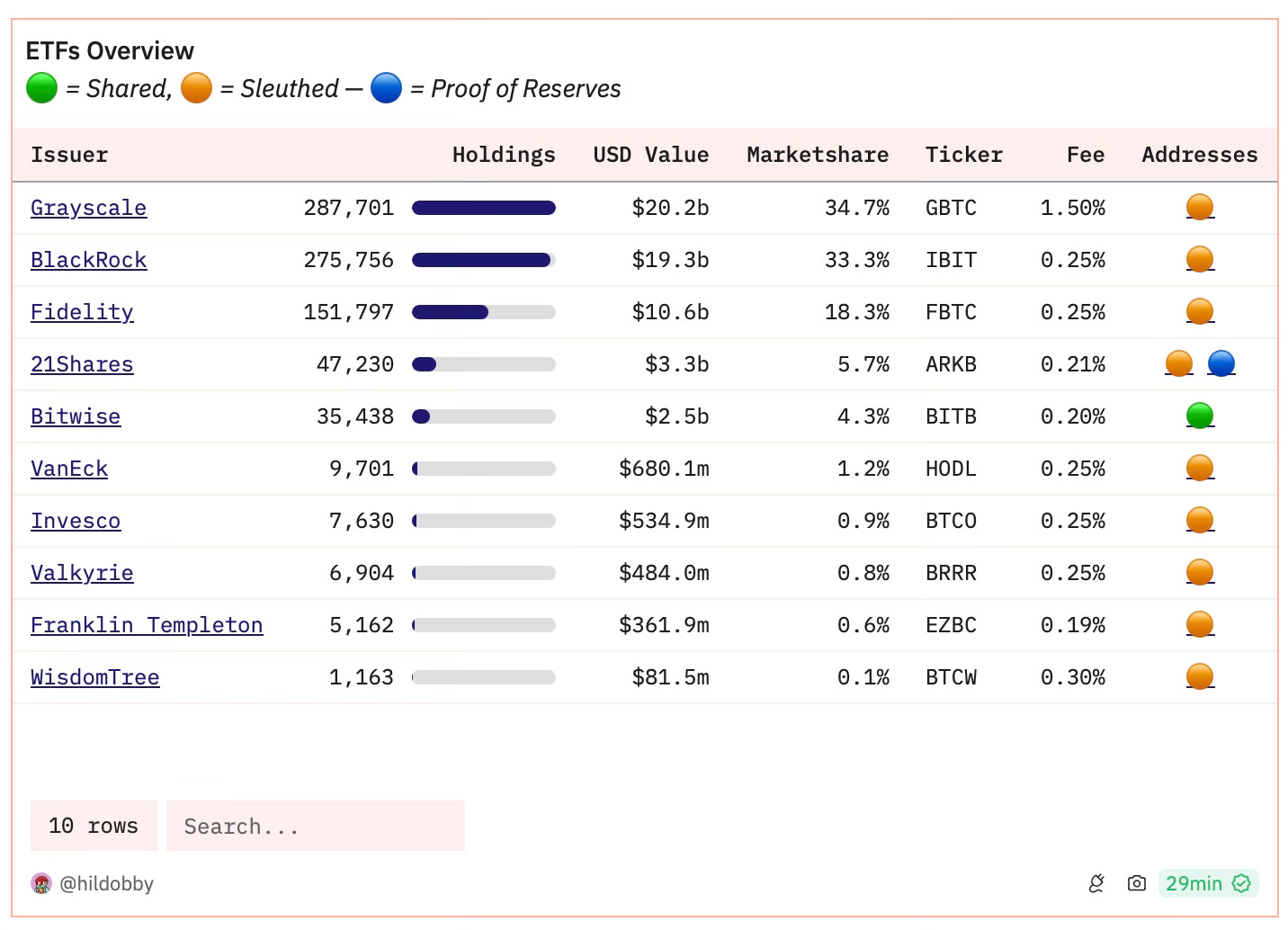1288x930 pixels.
Task: Select the ARKB ticker cell
Action: [x=951, y=364]
